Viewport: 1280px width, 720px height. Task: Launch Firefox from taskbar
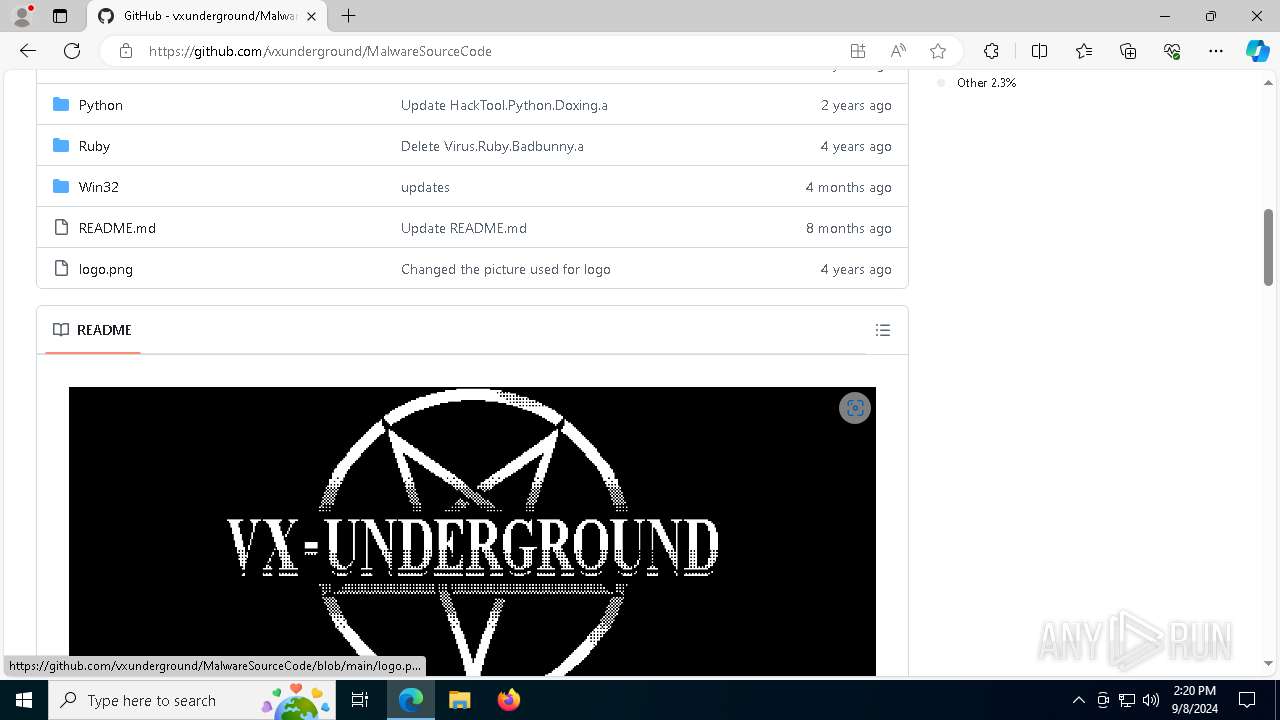coord(509,700)
